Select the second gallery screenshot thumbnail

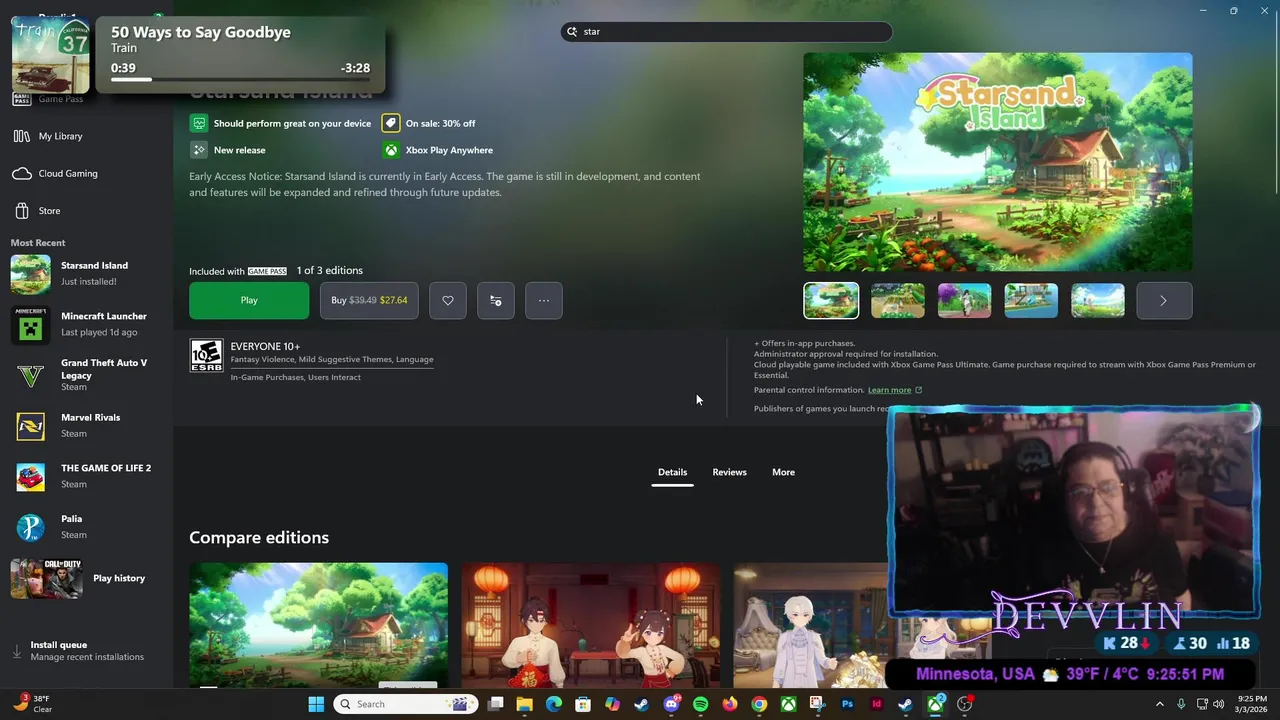(898, 300)
